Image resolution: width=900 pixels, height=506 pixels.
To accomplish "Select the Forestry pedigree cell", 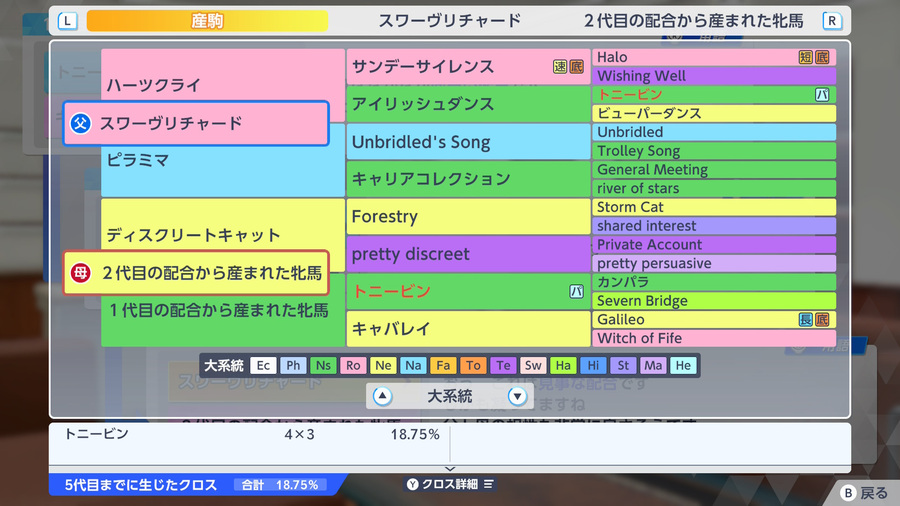I will click(468, 216).
